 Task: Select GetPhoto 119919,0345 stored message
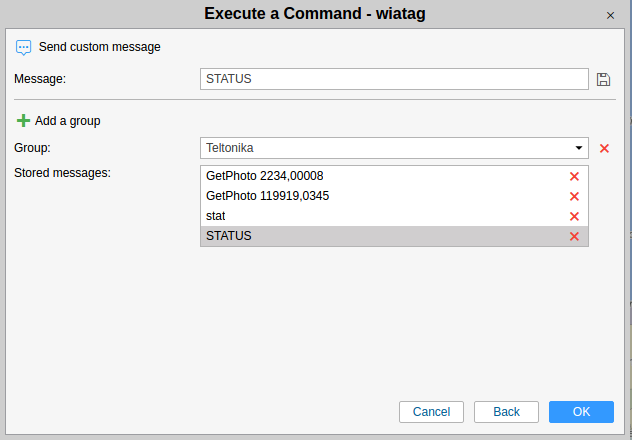pos(267,196)
